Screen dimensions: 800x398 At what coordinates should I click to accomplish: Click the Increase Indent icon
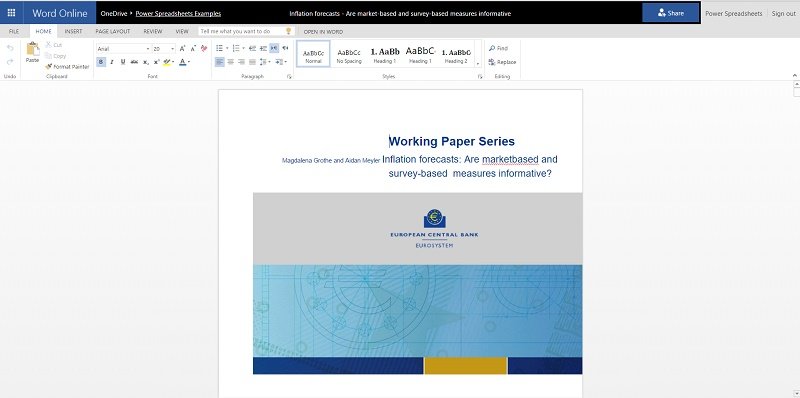(263, 48)
